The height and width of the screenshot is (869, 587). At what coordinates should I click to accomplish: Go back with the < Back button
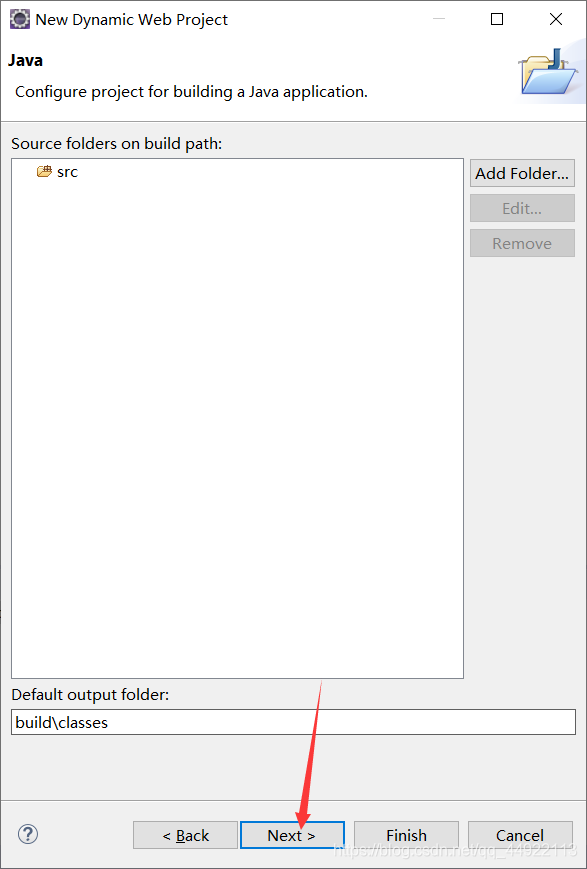(186, 835)
